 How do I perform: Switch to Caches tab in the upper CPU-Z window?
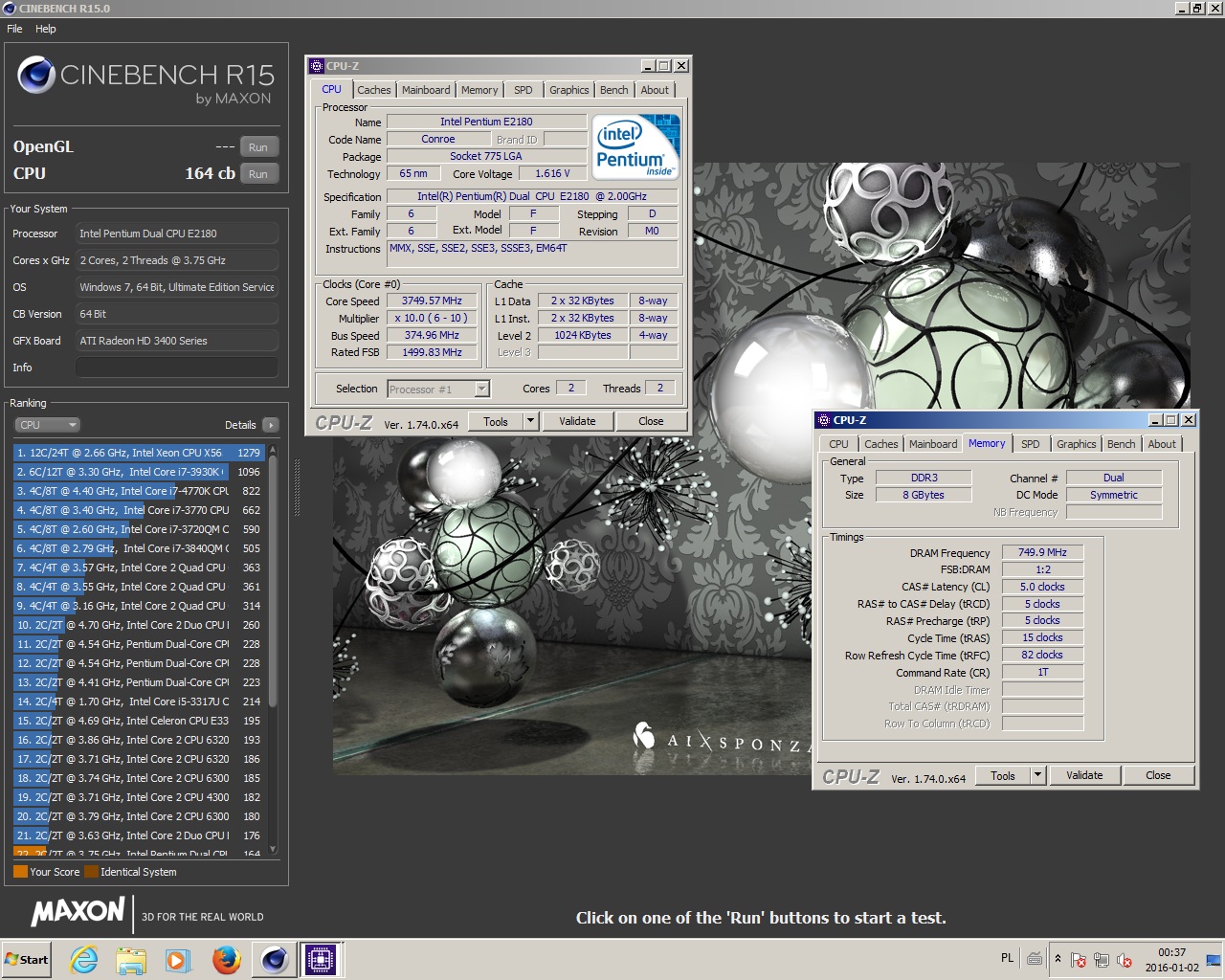click(x=374, y=90)
